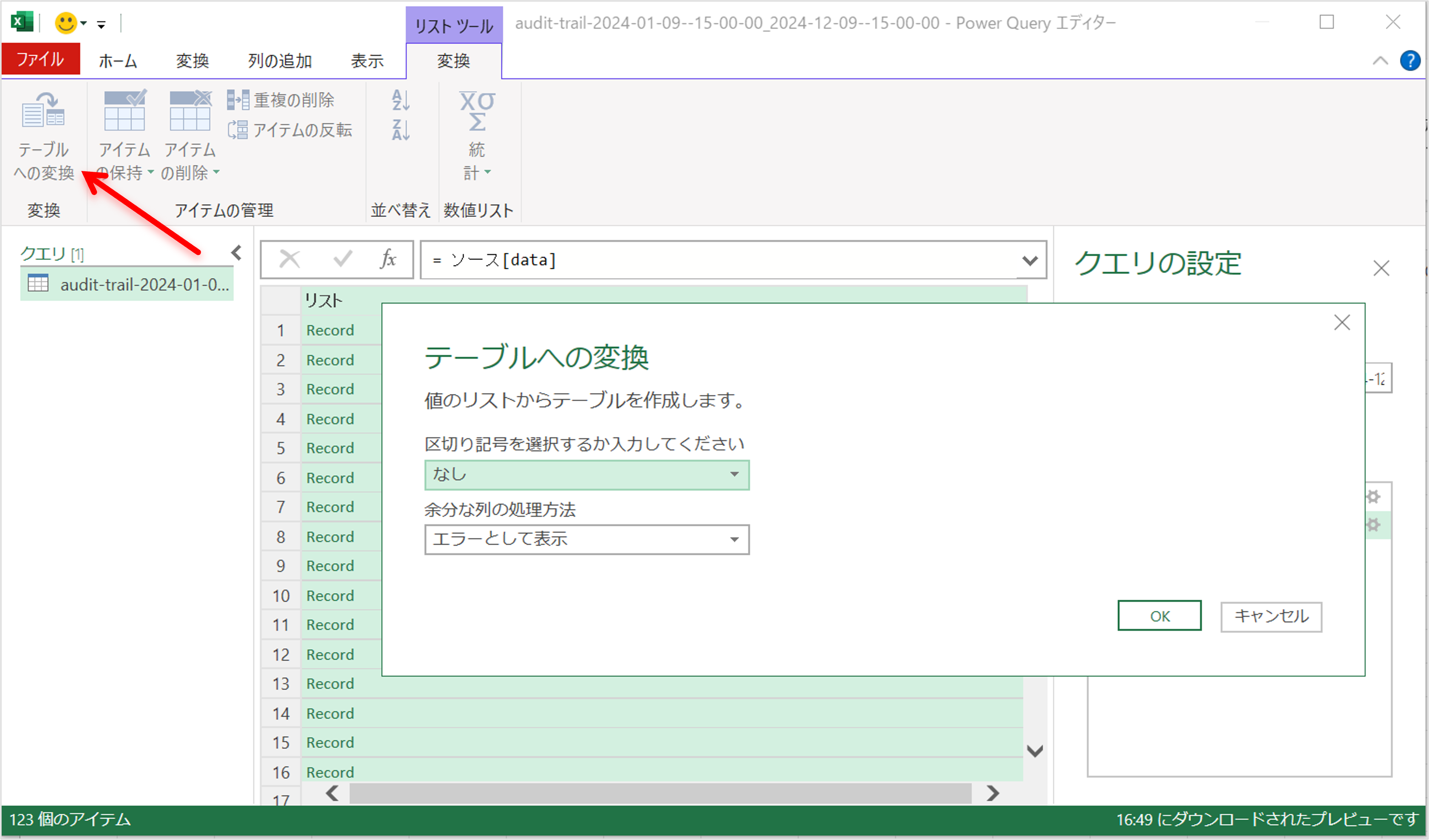Click 重複の削除 in the ribbon
The height and width of the screenshot is (840, 1429).
(x=281, y=100)
